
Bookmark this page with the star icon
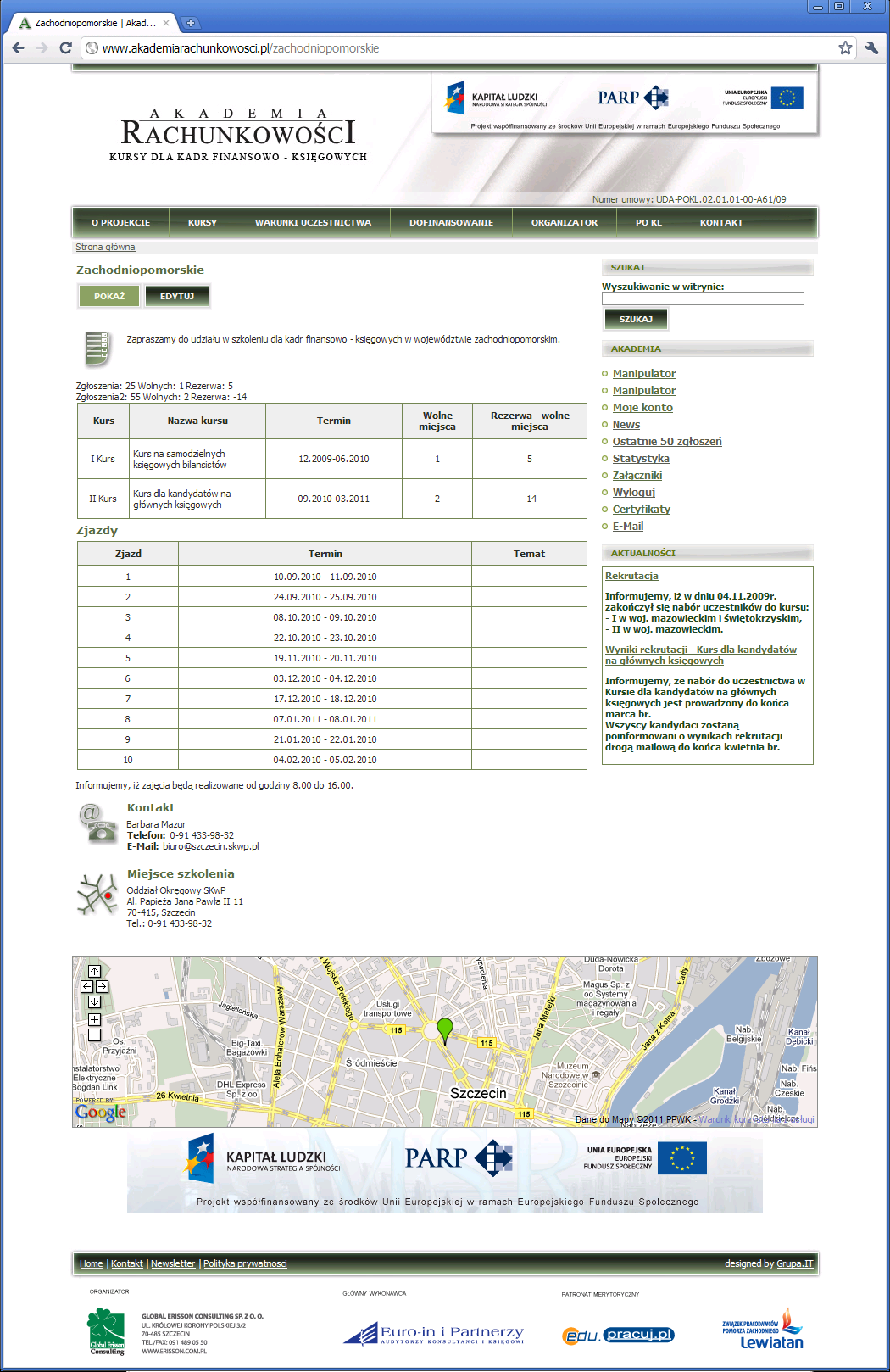click(x=845, y=48)
